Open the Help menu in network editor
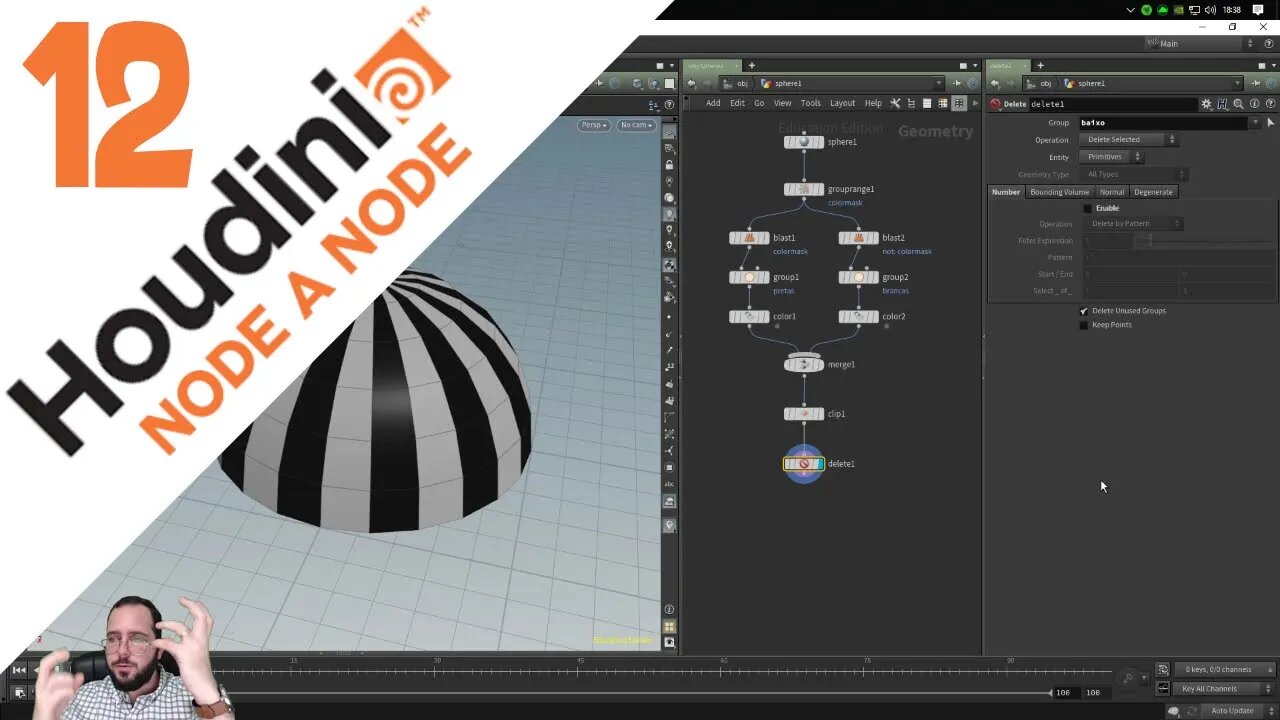 point(873,103)
